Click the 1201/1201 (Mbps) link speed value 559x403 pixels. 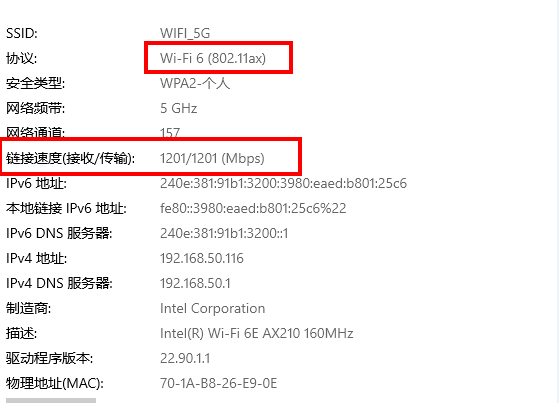[x=212, y=158]
